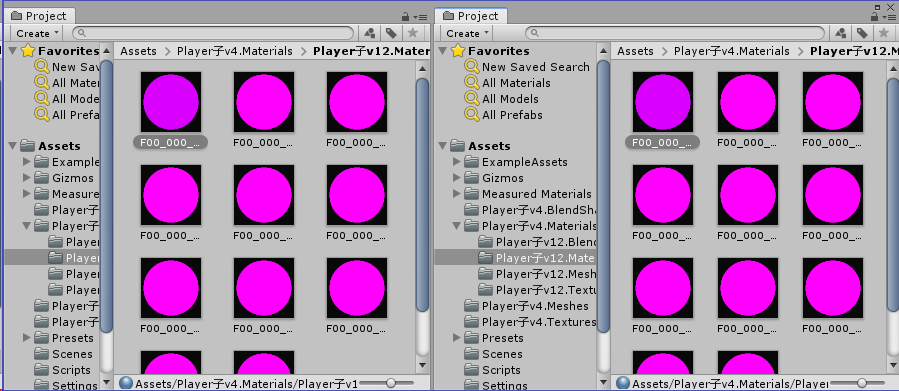Select Player子v12.Mesh subfolder in right window
This screenshot has width=899, height=391.
pos(546,274)
